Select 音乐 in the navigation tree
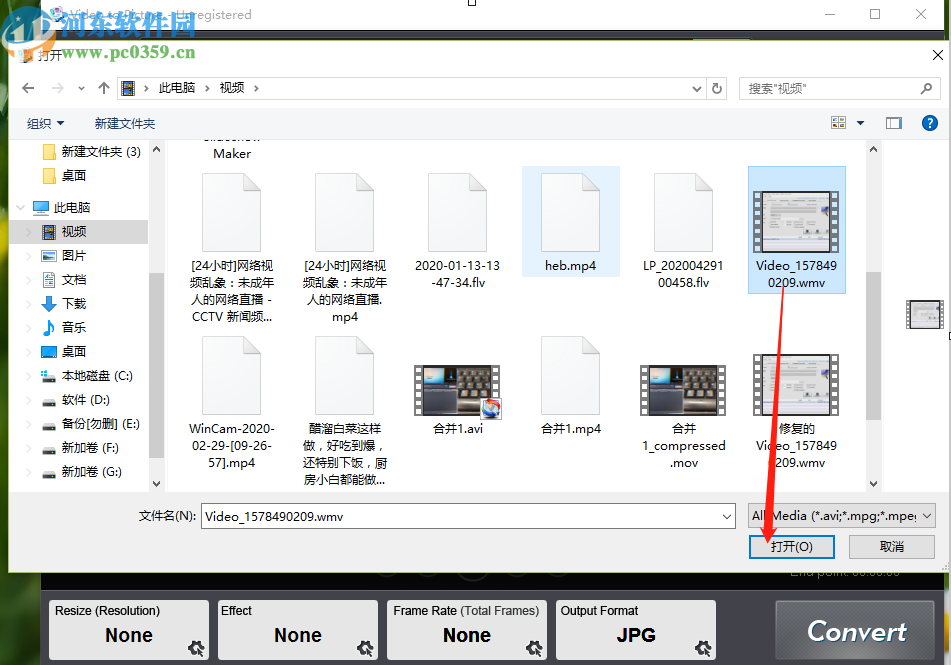This screenshot has height=665, width=951. tap(64, 328)
